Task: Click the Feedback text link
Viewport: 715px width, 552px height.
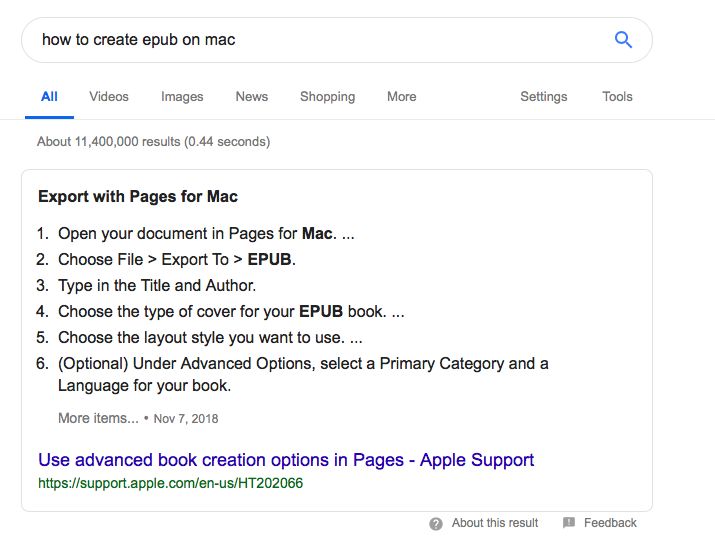Action: coord(610,523)
